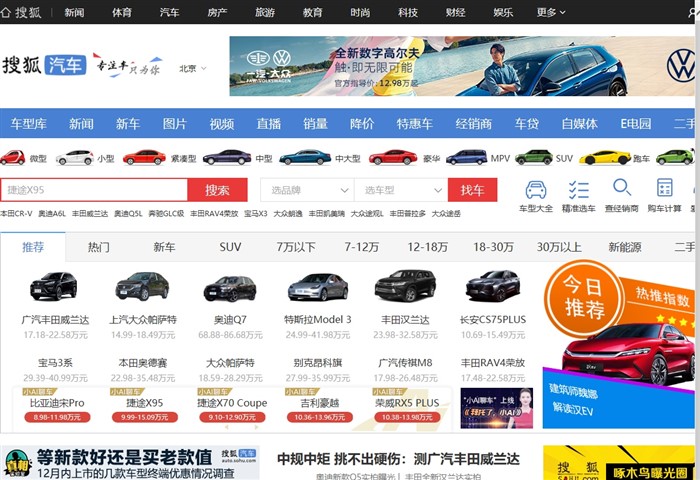Open the 购车计算 calculator icon
700x480 pixels.
(665, 188)
